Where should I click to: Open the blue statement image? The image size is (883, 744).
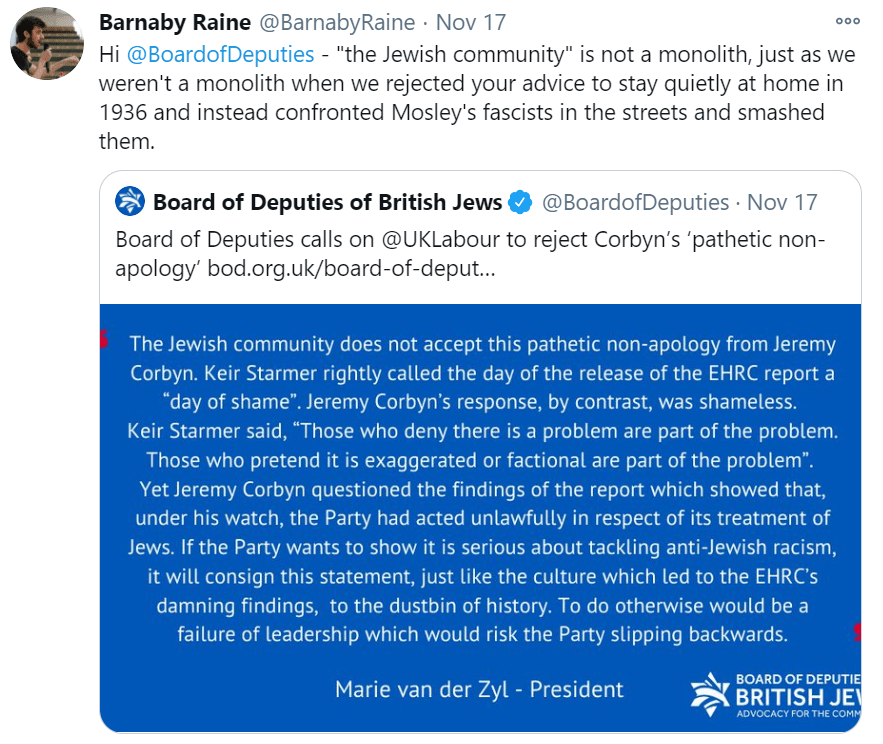pyautogui.click(x=480, y=480)
